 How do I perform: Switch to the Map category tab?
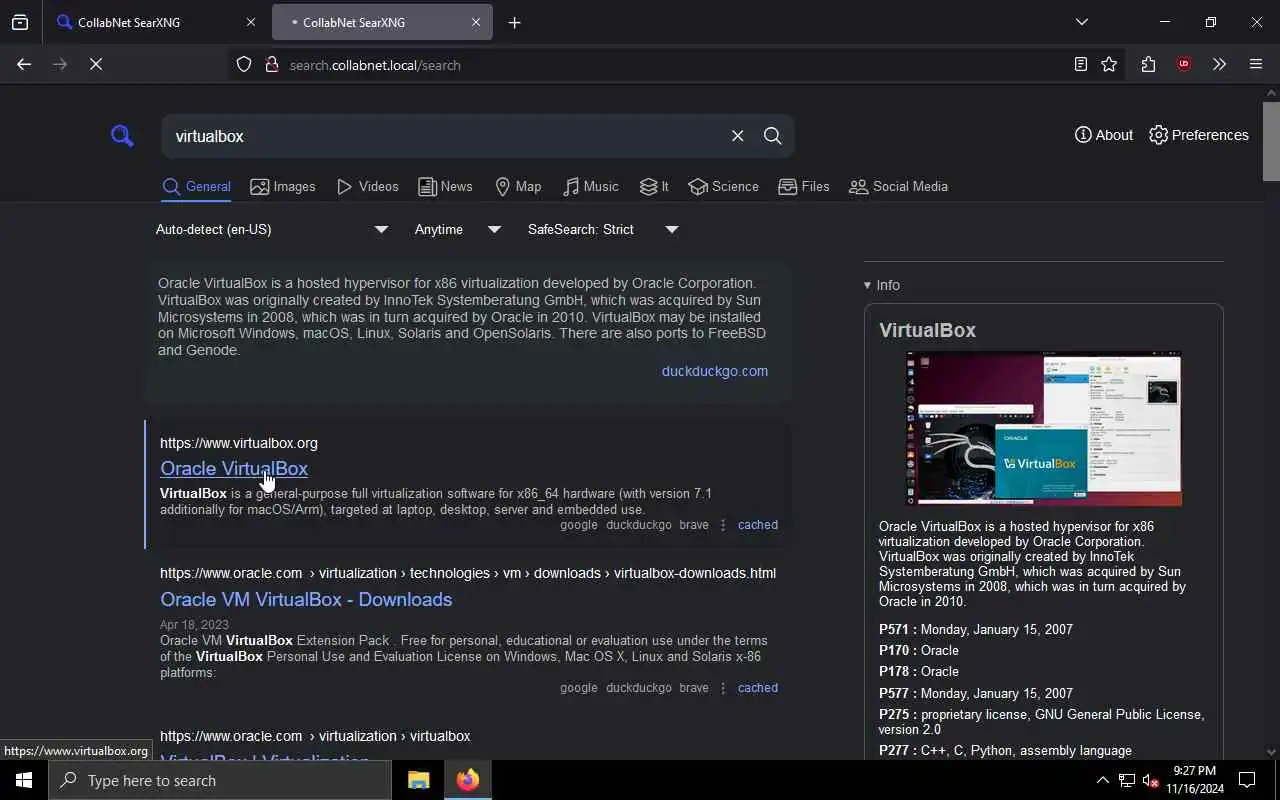point(518,187)
